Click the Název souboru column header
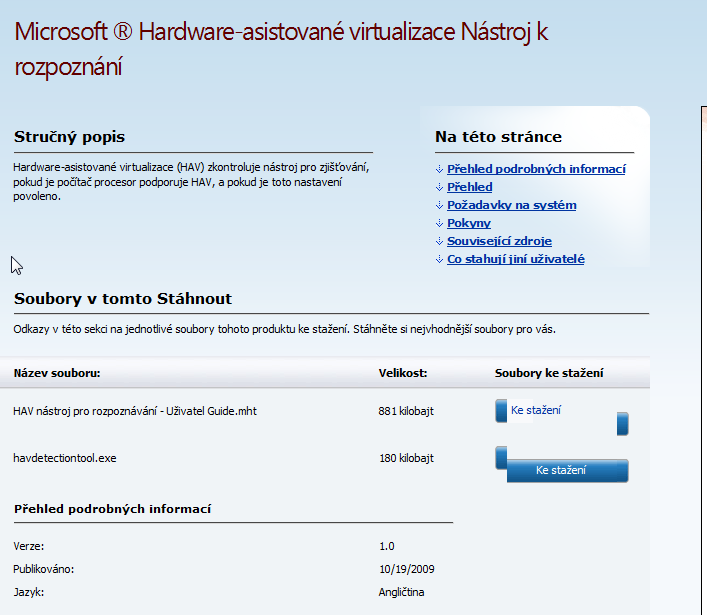This screenshot has height=615, width=707. (x=57, y=373)
